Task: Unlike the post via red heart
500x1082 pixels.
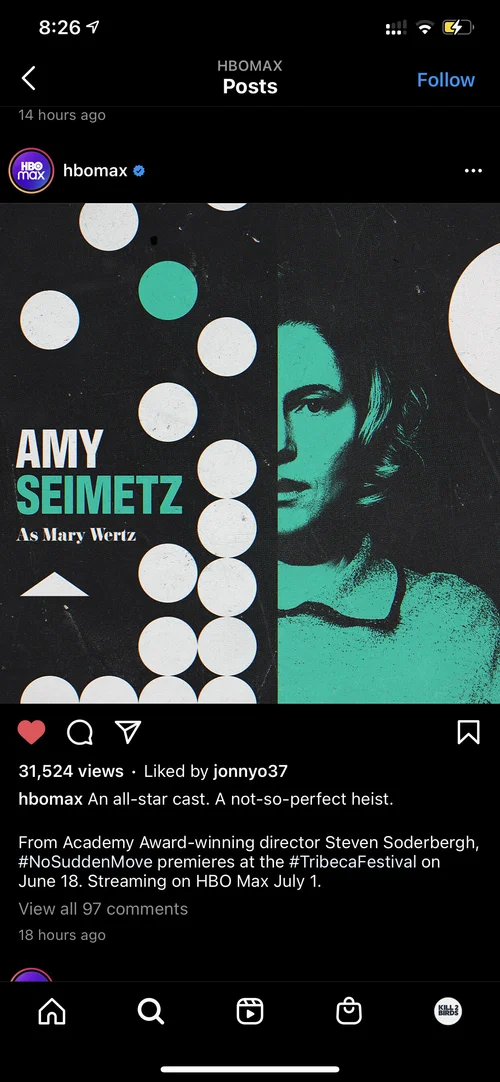Action: (31, 732)
